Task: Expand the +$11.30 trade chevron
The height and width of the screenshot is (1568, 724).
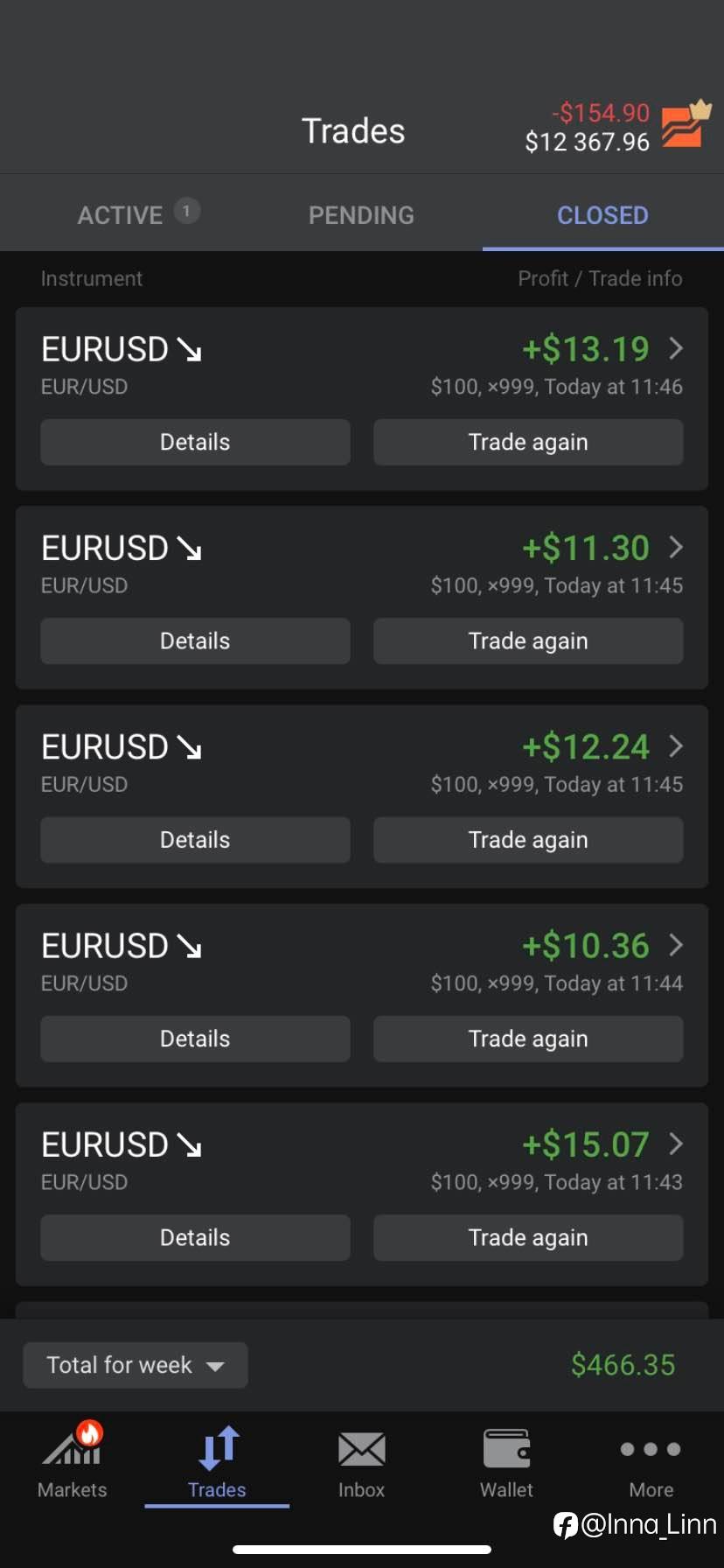Action: [675, 548]
